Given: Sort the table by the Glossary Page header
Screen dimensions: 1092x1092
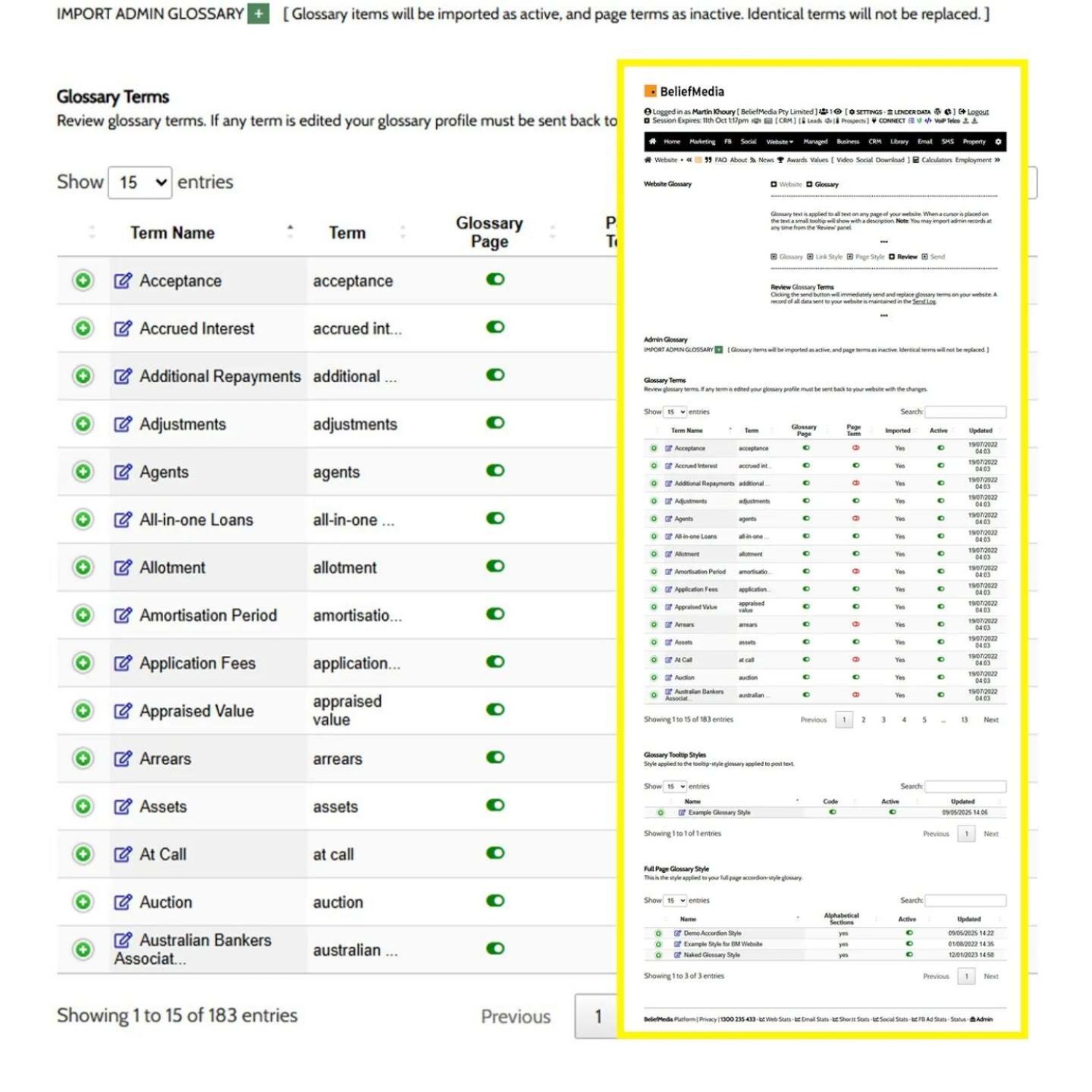Looking at the screenshot, I should pos(489,232).
